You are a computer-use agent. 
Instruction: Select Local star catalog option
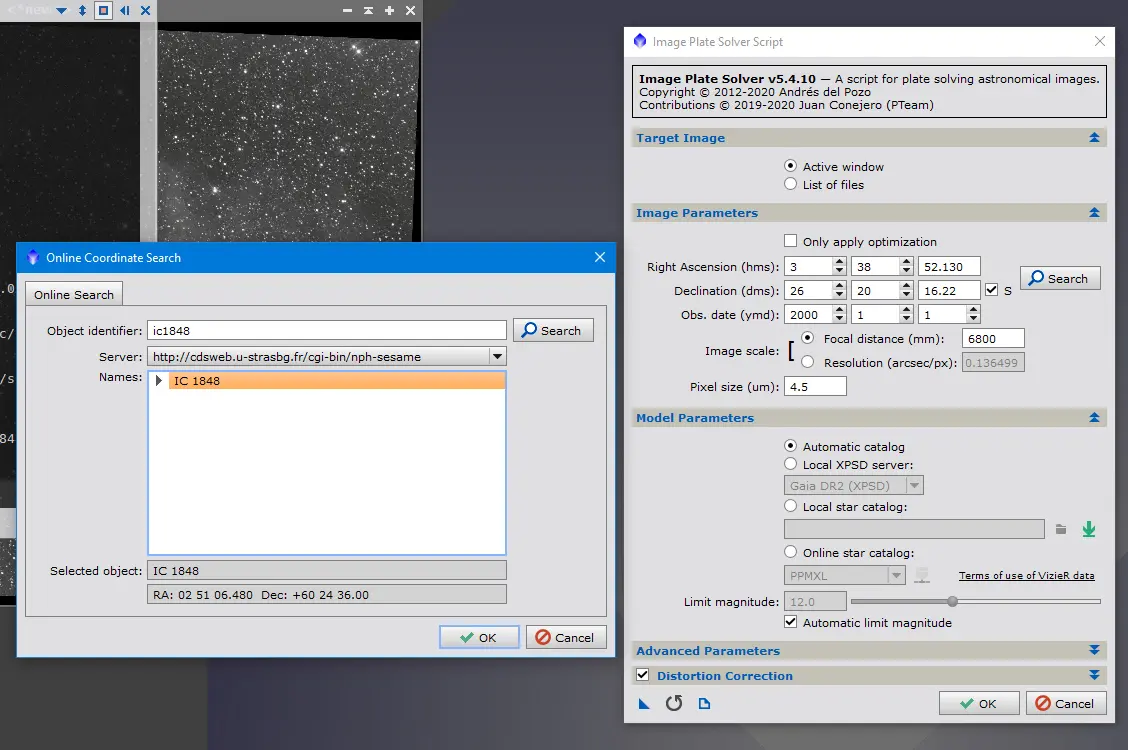(791, 506)
